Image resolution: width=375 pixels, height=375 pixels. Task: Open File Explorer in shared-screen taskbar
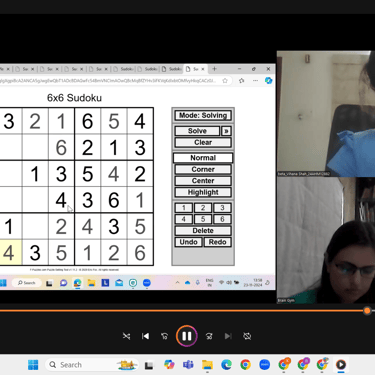click(91, 283)
